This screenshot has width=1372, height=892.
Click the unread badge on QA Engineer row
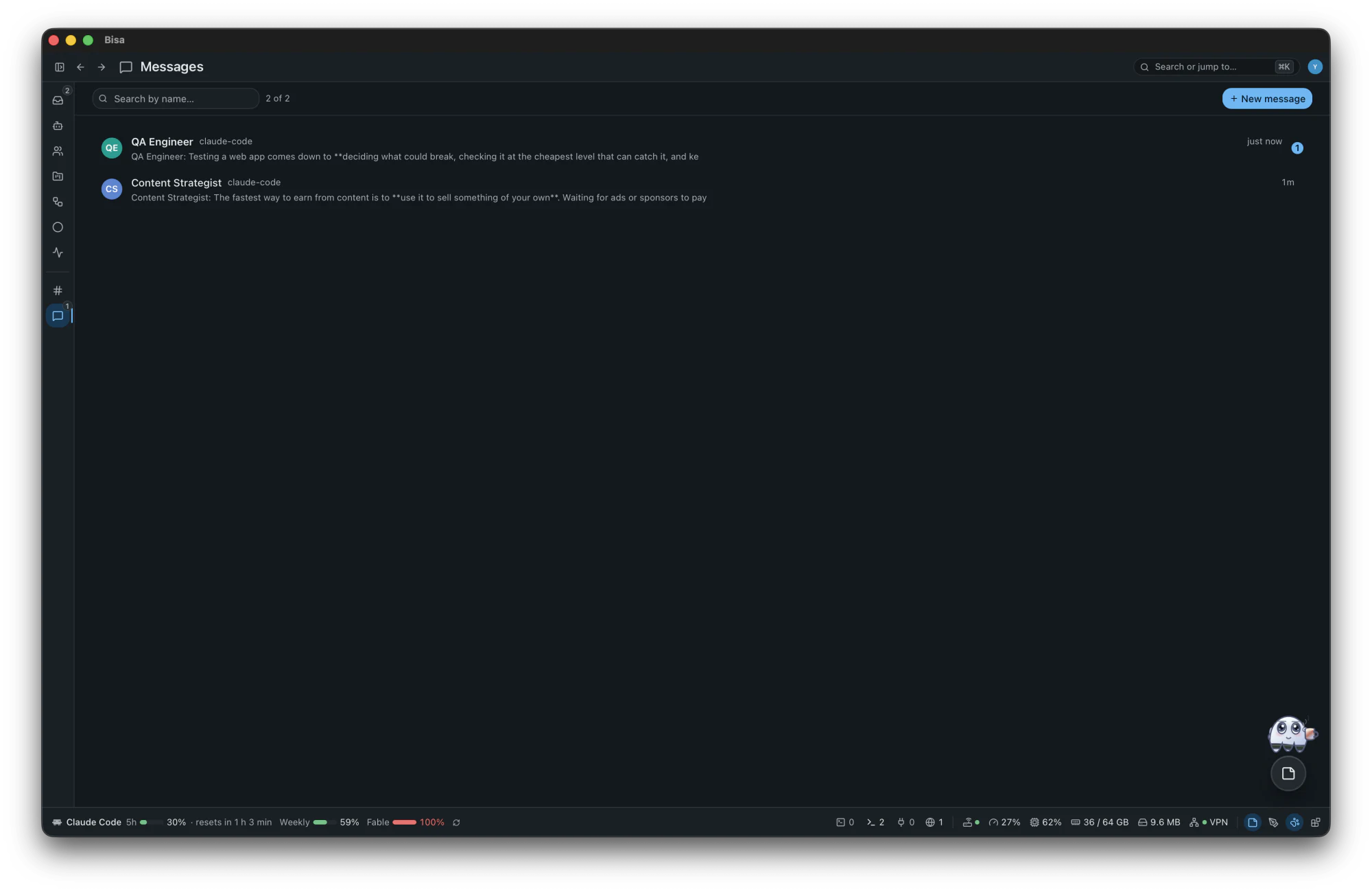1297,148
